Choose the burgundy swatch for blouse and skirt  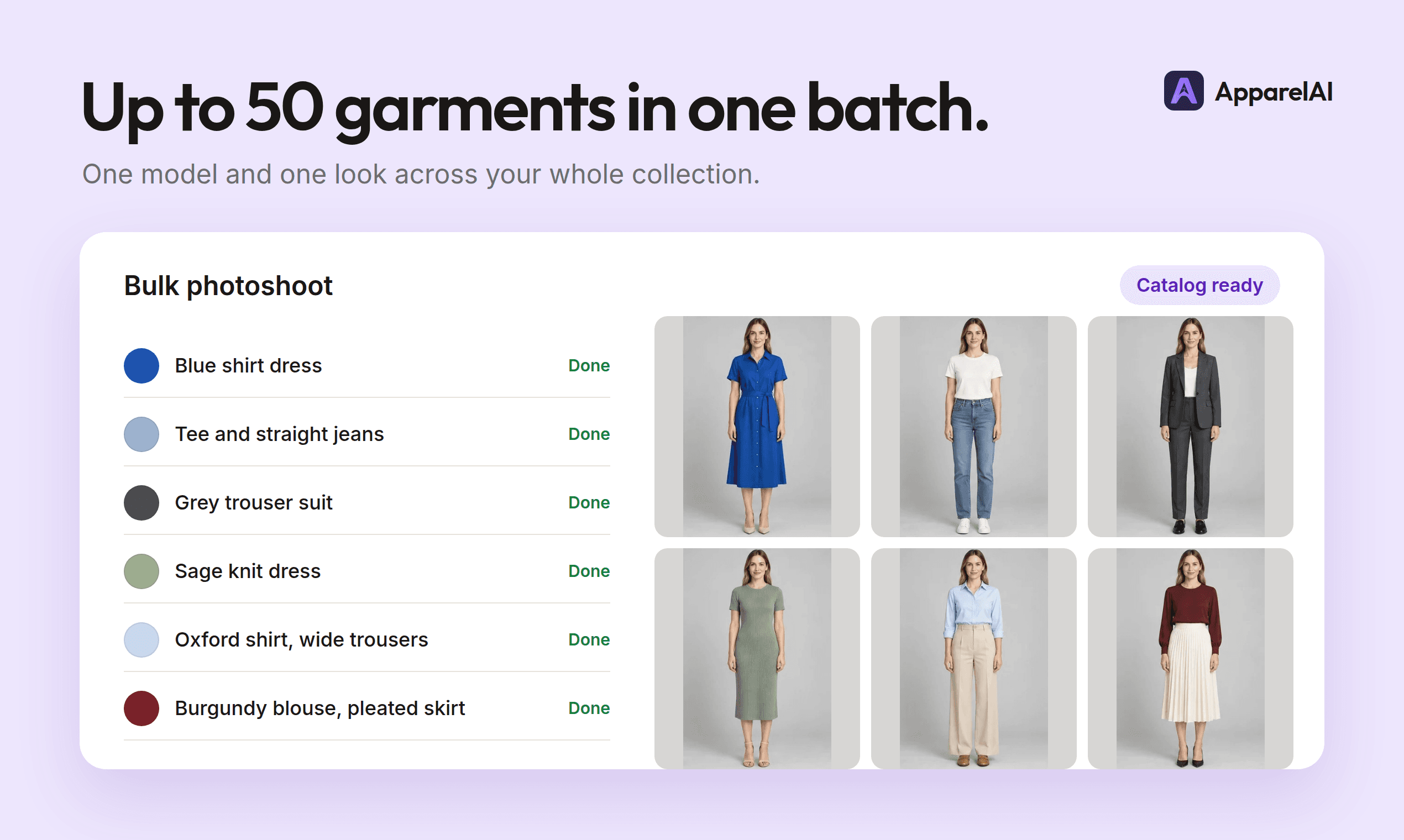click(142, 708)
